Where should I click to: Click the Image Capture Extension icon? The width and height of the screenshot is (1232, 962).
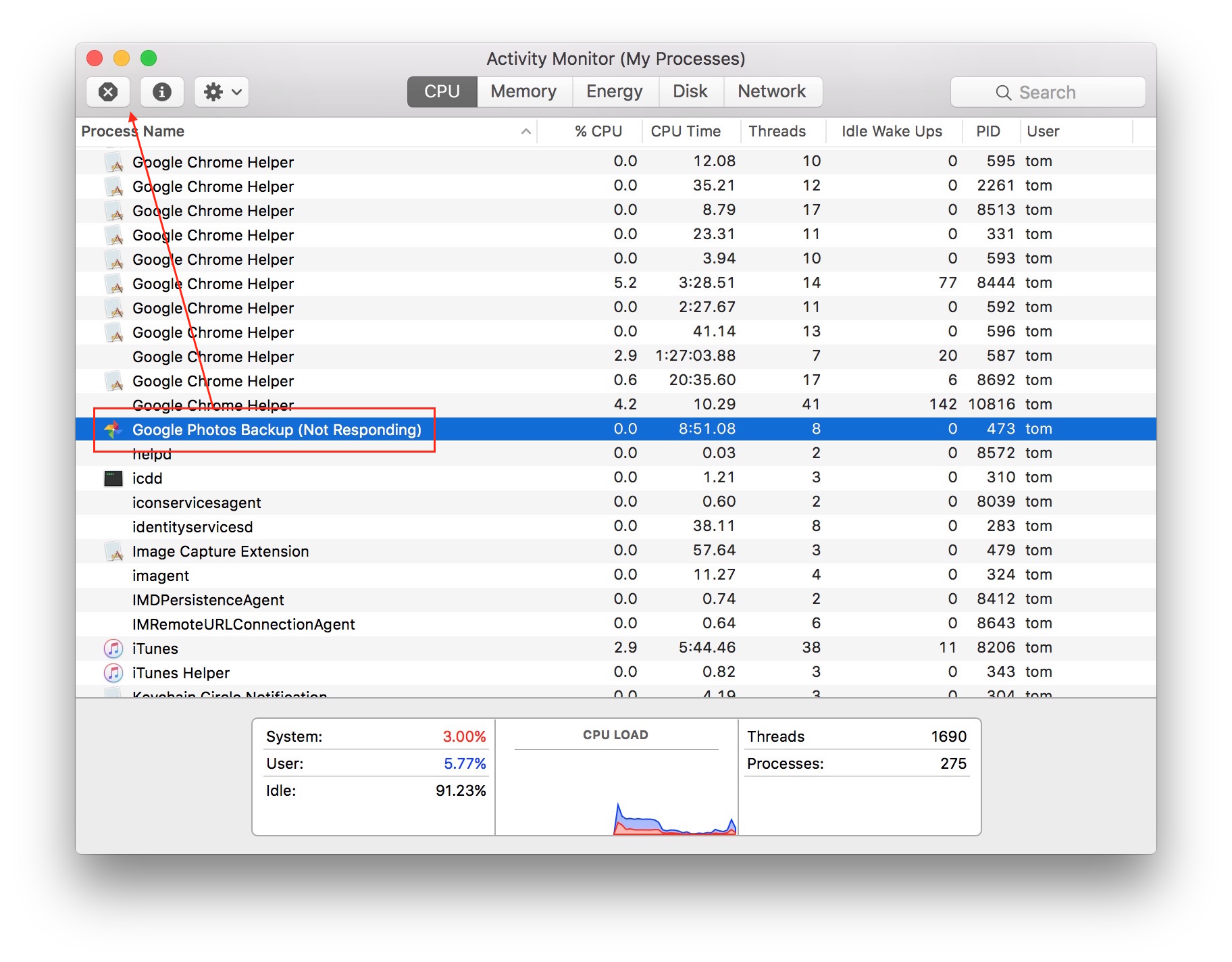coord(113,550)
